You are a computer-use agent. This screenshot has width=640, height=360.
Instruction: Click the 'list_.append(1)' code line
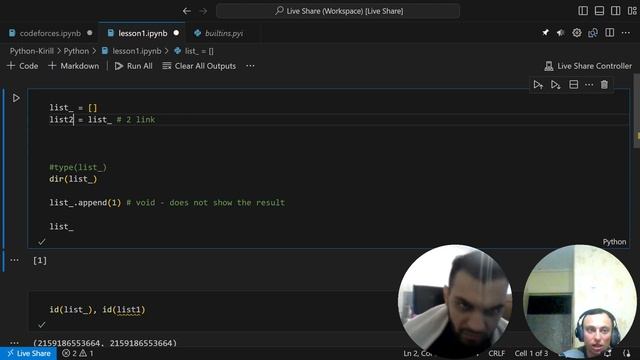pos(85,202)
